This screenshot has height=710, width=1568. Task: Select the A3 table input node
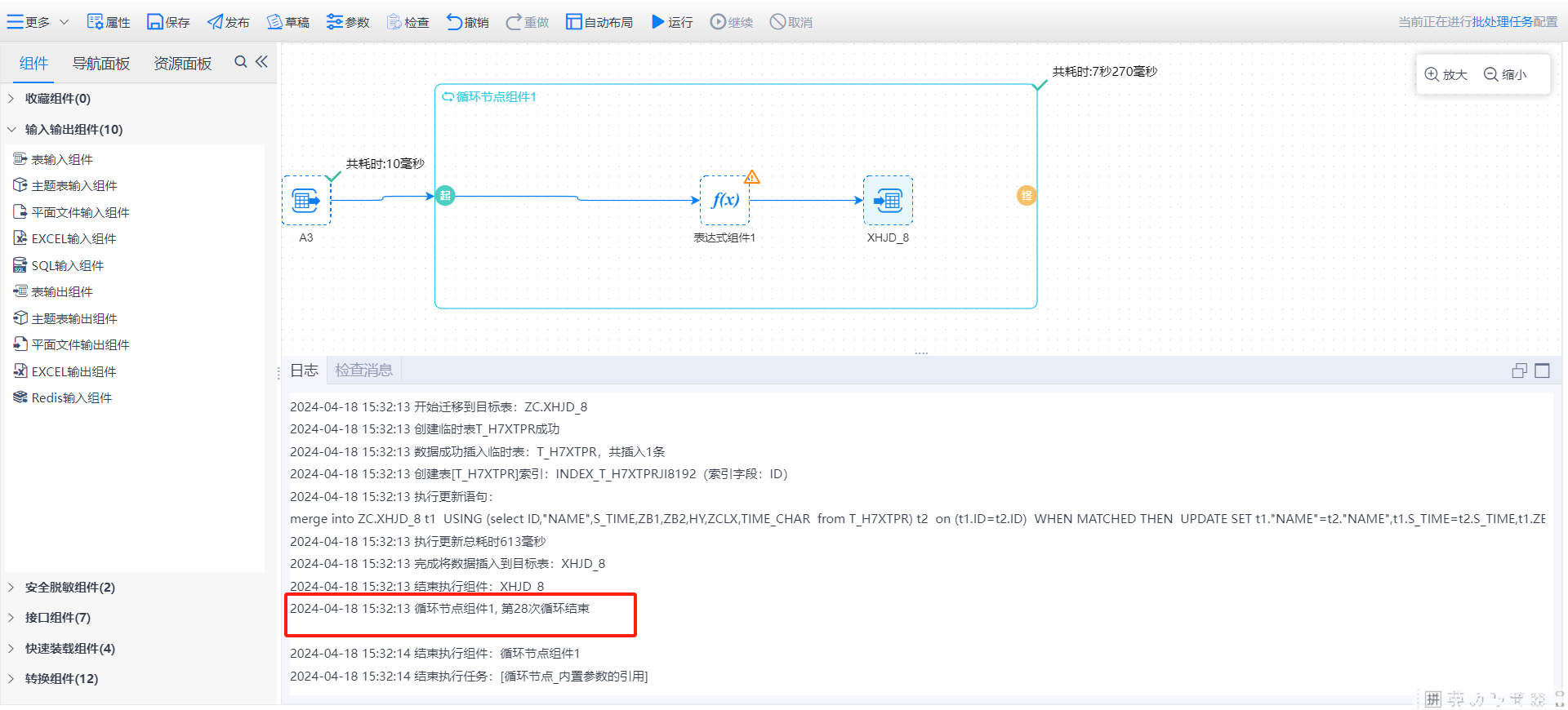(306, 200)
